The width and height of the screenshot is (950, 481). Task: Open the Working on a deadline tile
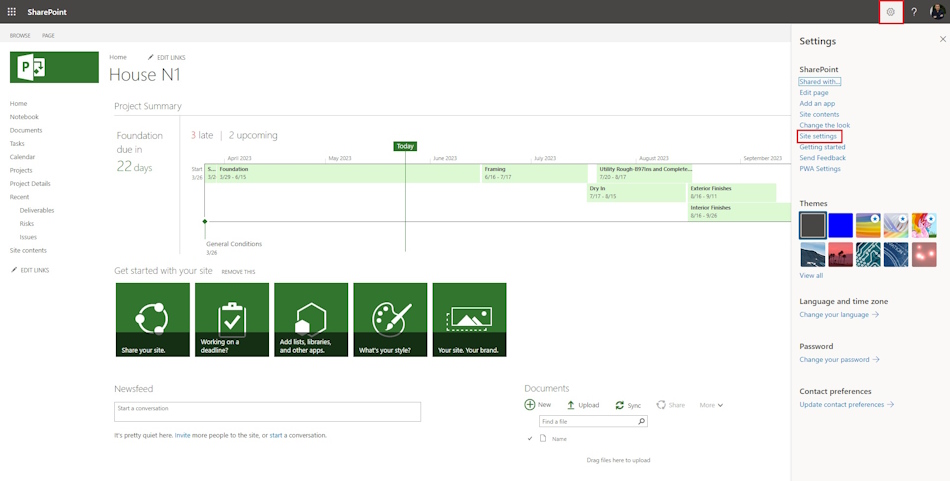pyautogui.click(x=232, y=320)
